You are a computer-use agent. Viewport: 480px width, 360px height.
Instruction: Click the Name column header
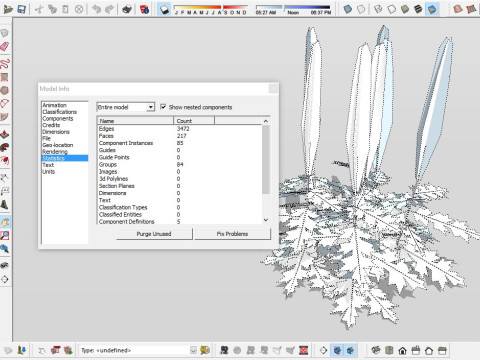point(135,121)
